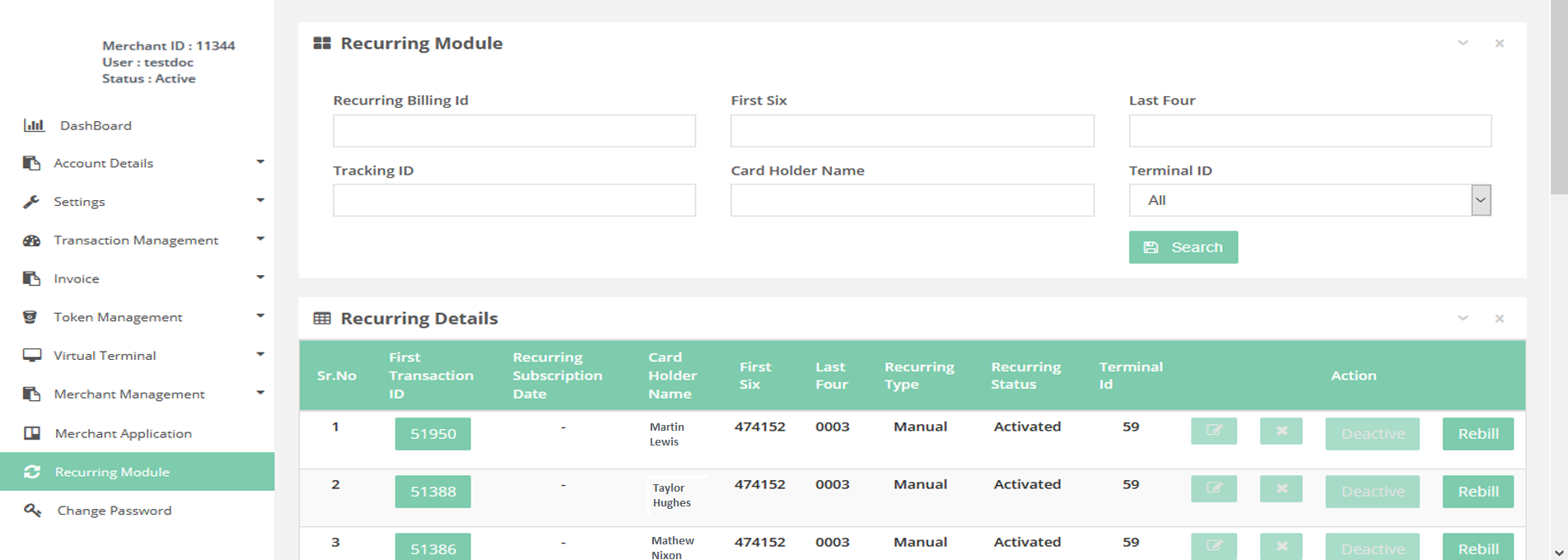Click the Recurring Billing Id input field

tap(514, 131)
